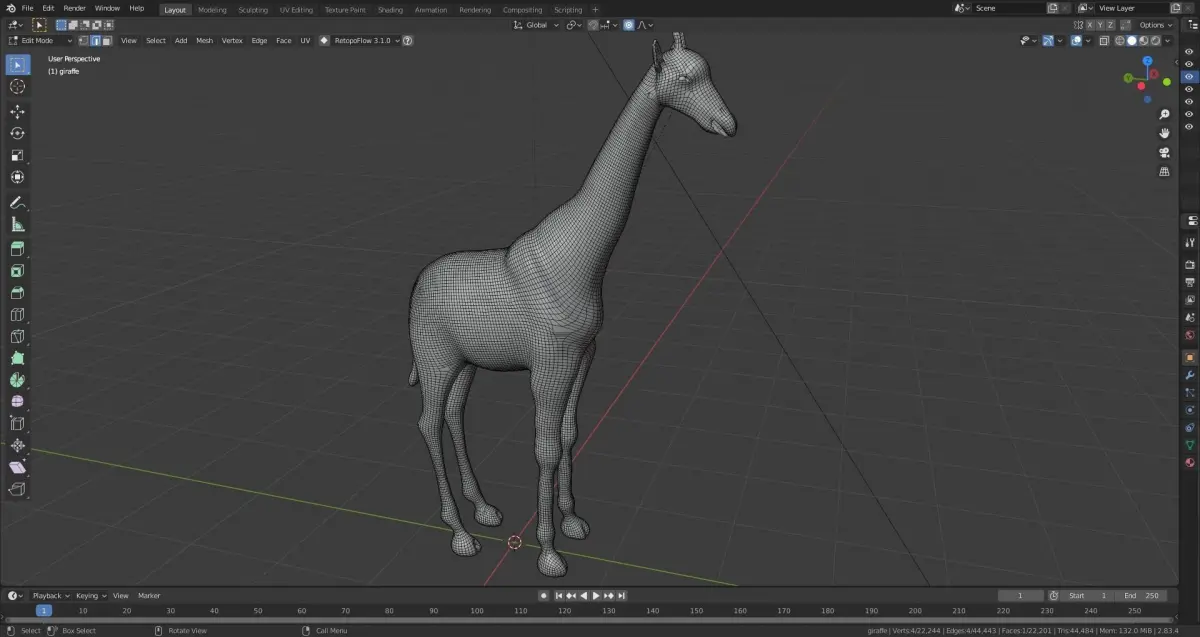
Task: Enable edge select mode
Action: [95, 41]
